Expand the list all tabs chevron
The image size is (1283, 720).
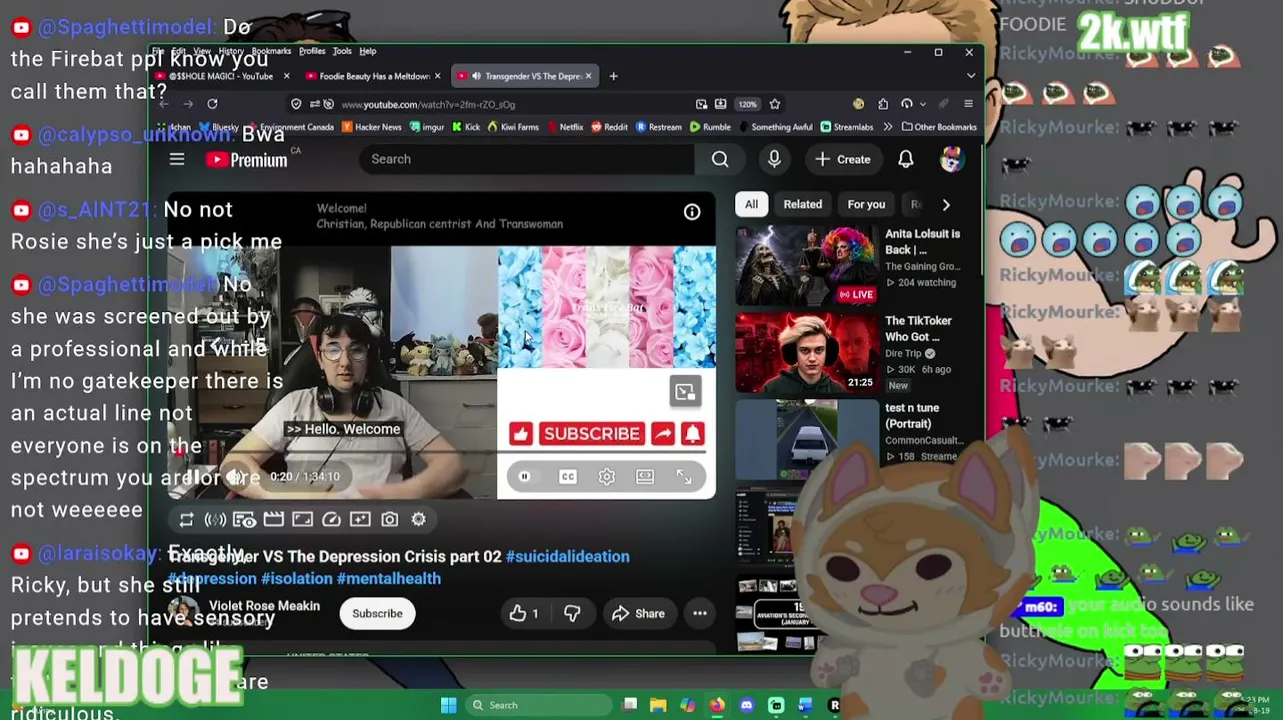970,76
